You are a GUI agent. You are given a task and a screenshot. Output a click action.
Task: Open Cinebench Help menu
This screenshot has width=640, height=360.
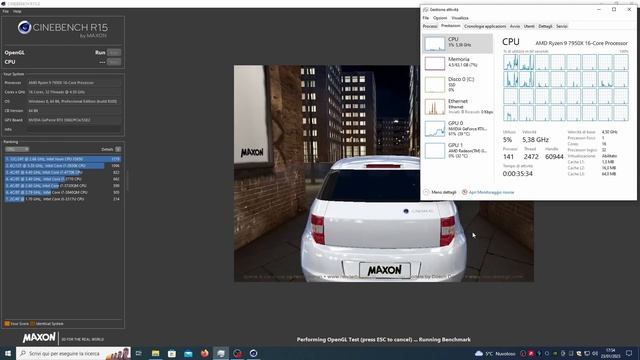pos(17,11)
